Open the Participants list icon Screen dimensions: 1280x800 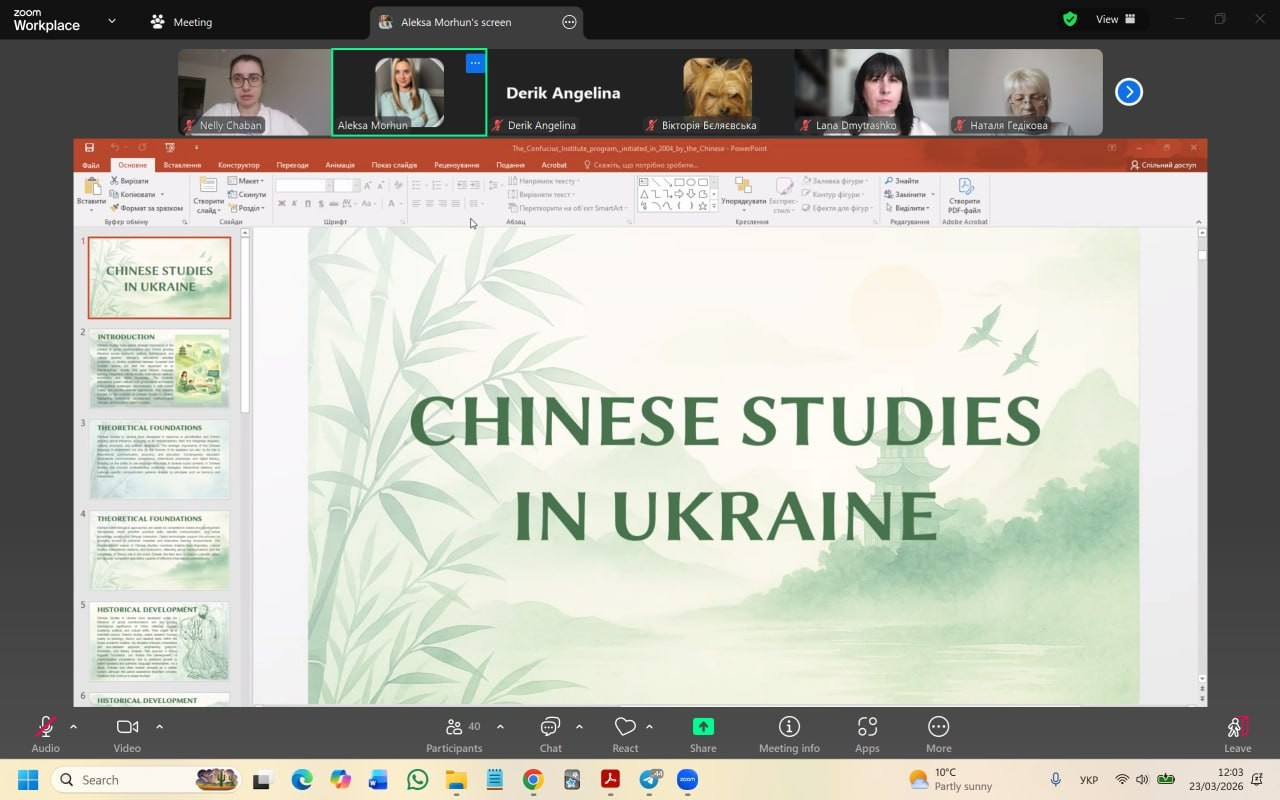pyautogui.click(x=454, y=727)
